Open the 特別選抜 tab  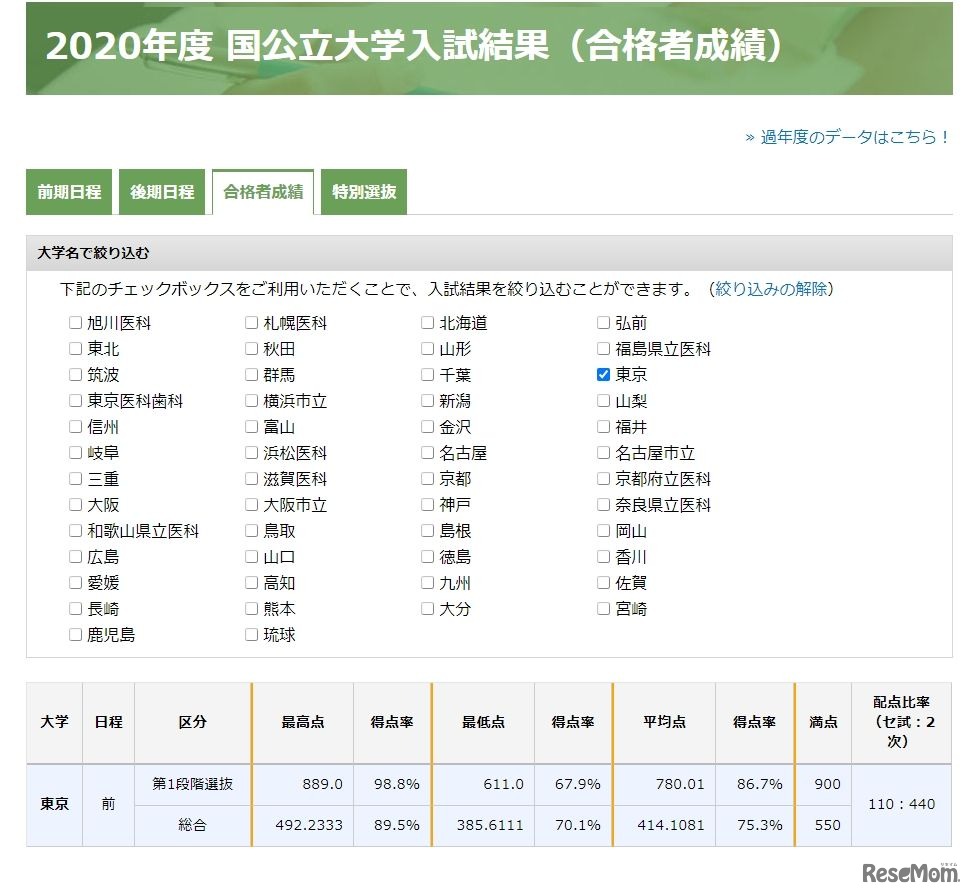click(362, 191)
